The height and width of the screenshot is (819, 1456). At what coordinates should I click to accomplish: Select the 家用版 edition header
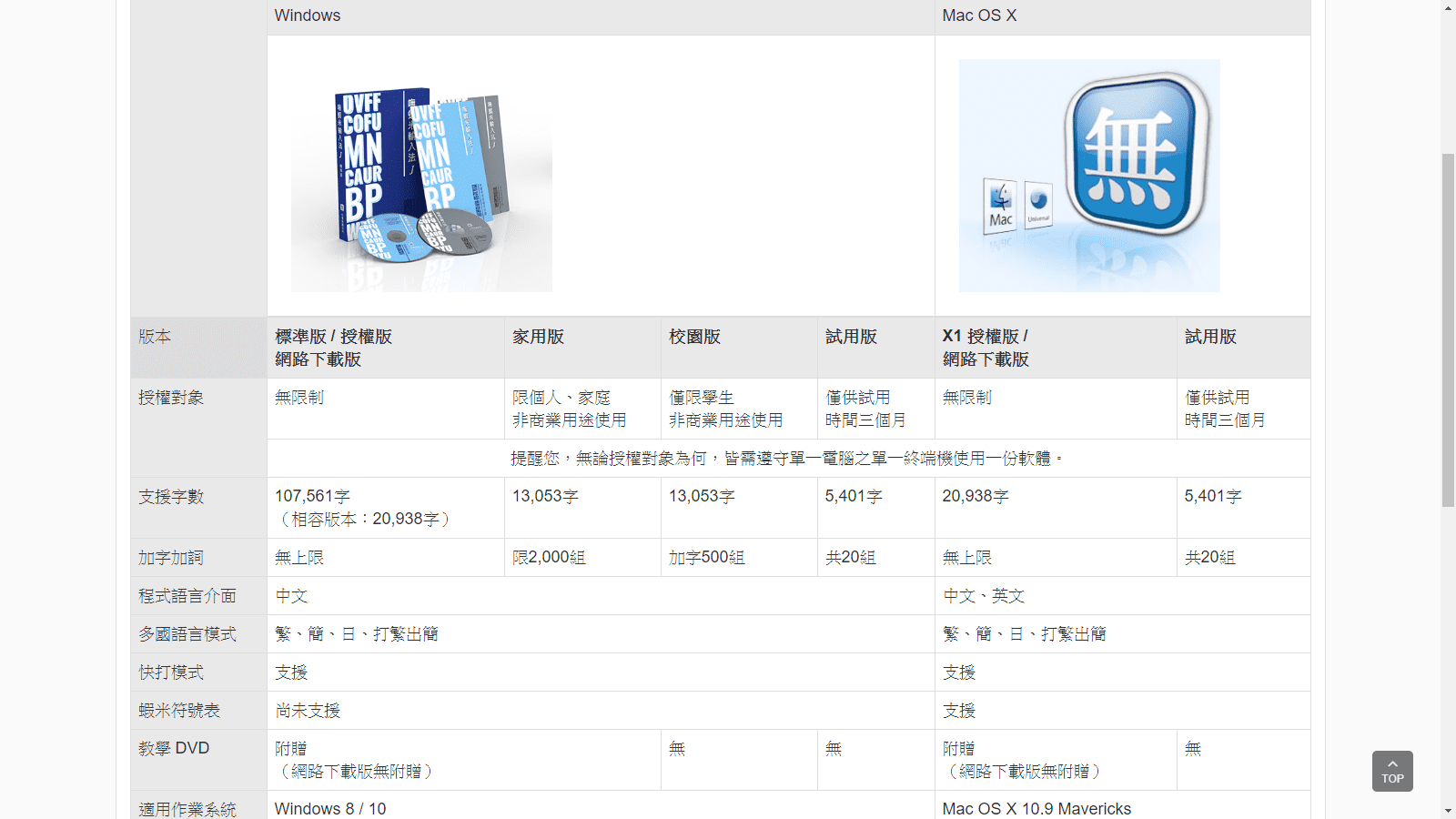coord(538,337)
